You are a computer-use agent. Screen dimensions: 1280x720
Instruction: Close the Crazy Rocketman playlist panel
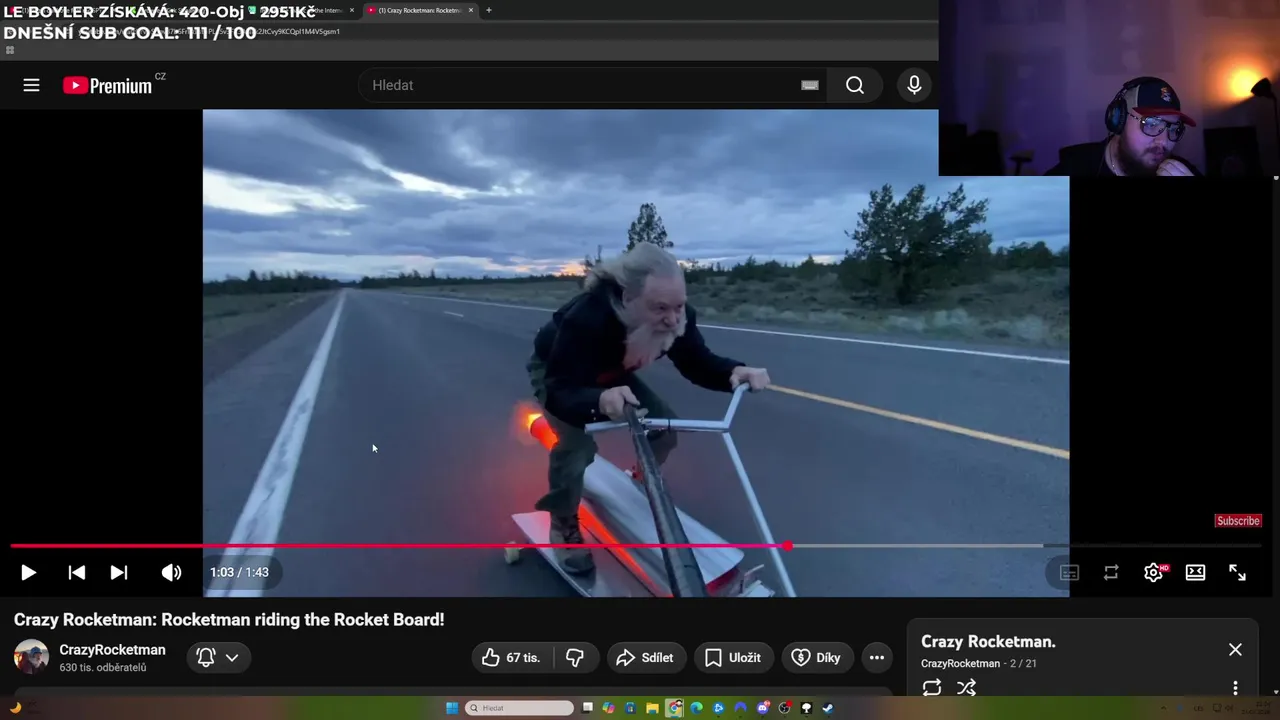pos(1235,650)
